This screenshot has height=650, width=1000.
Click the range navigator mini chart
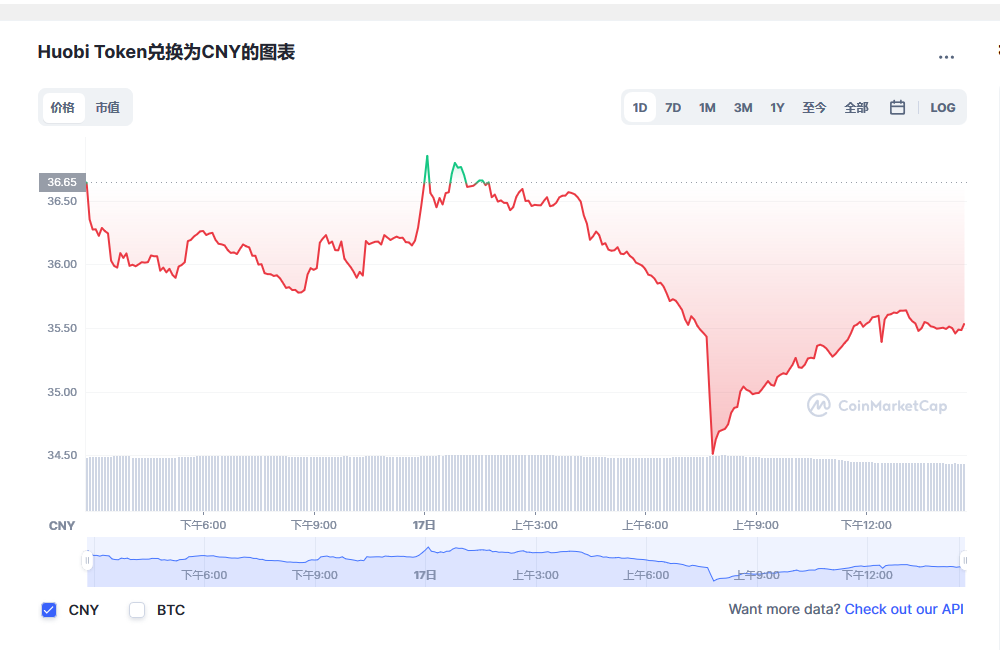[526, 561]
